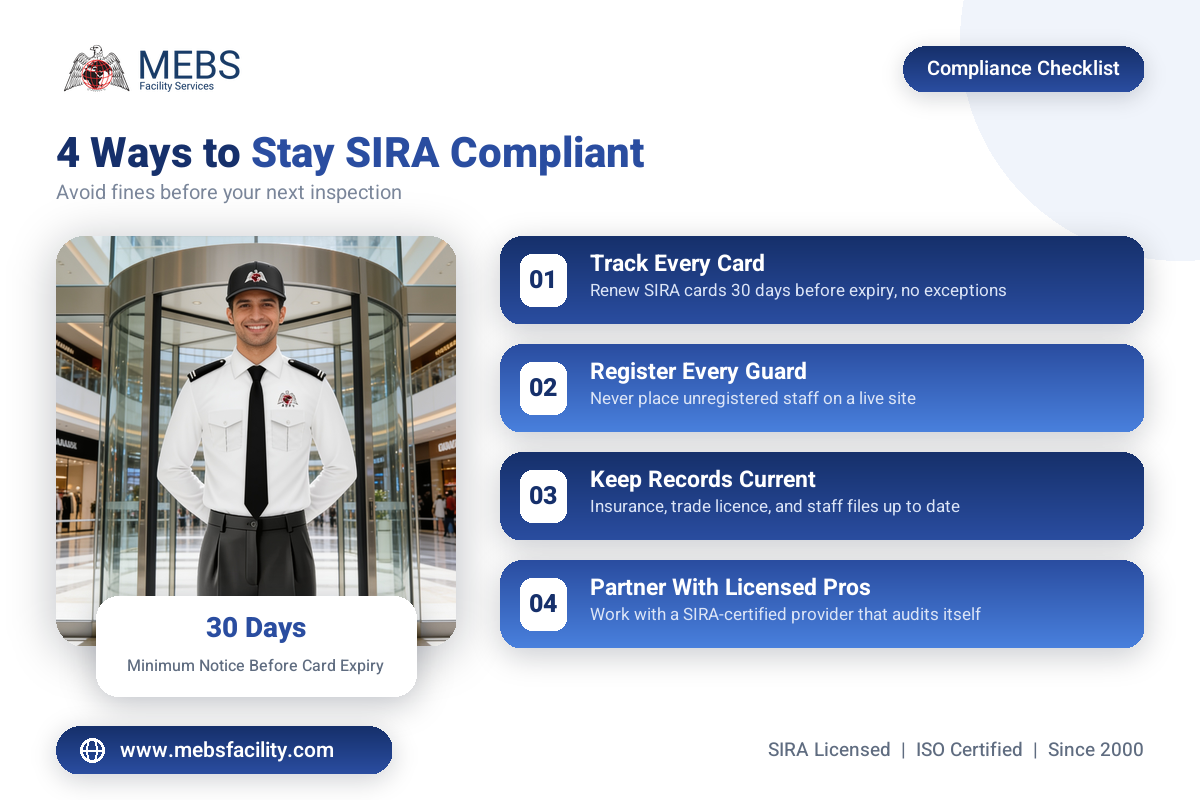The width and height of the screenshot is (1200, 800).
Task: Click the '4 Ways to Stay SIRA Compliant' headline
Action: point(350,153)
